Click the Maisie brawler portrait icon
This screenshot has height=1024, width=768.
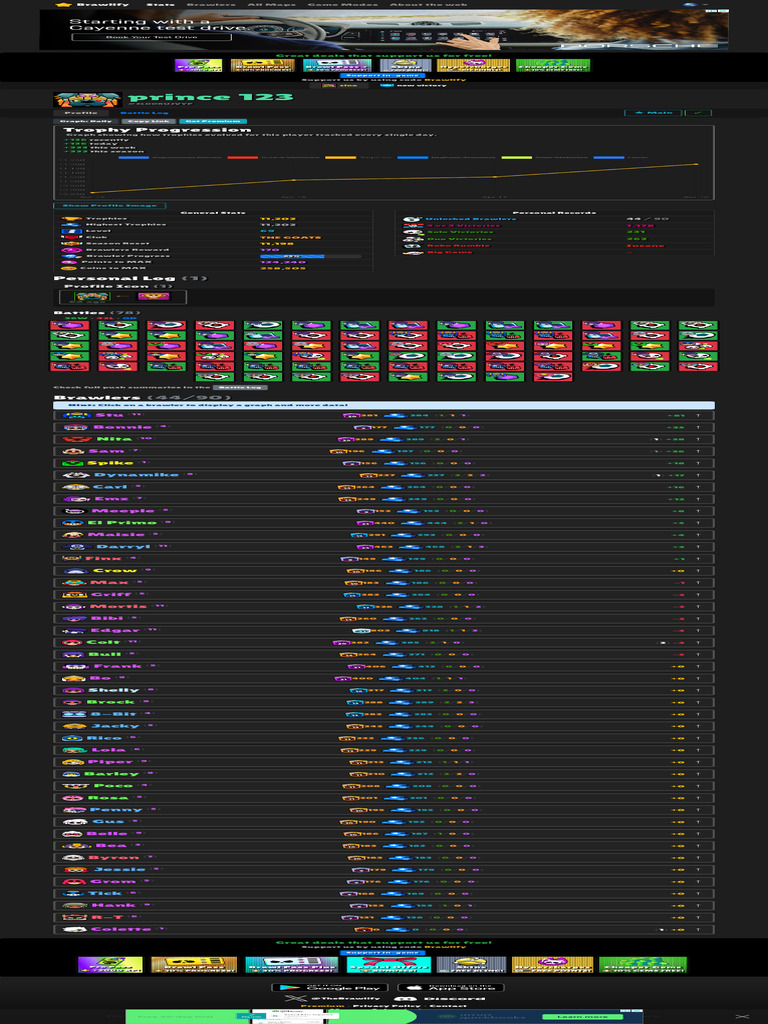(73, 535)
